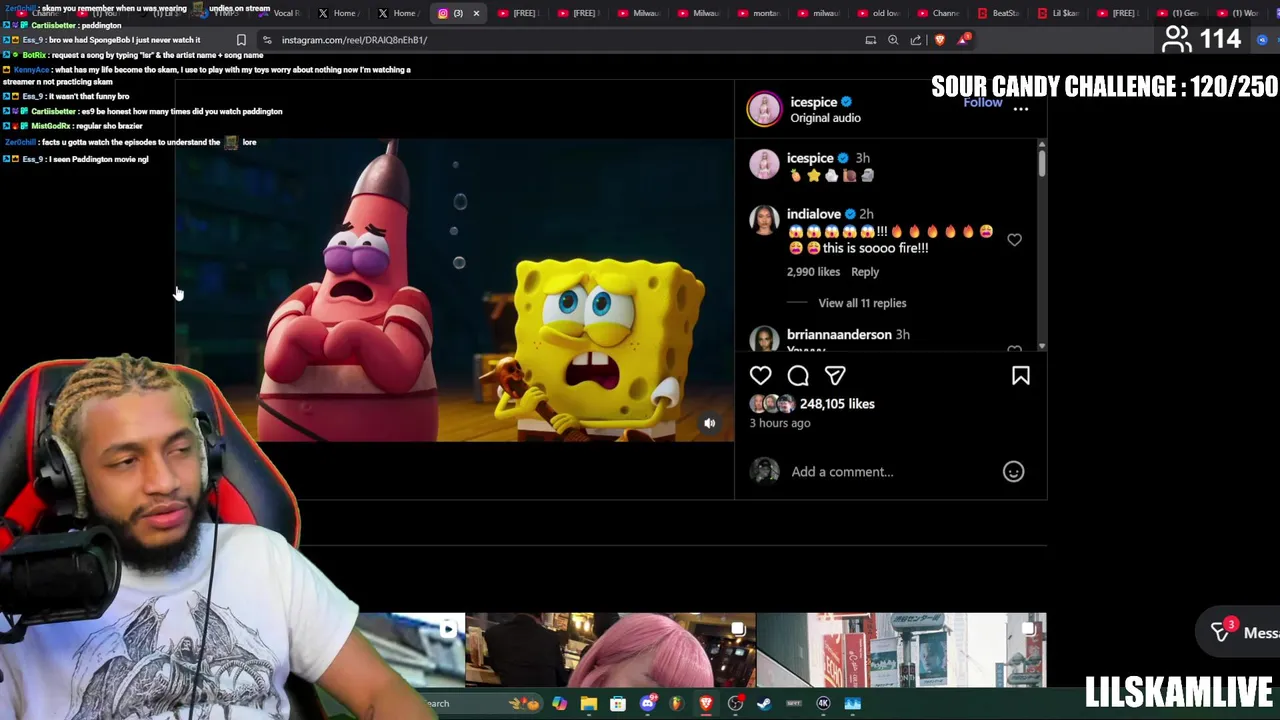Screen dimensions: 1280x720
Task: Switch to the Lil $kam... tab
Action: pyautogui.click(x=1058, y=13)
